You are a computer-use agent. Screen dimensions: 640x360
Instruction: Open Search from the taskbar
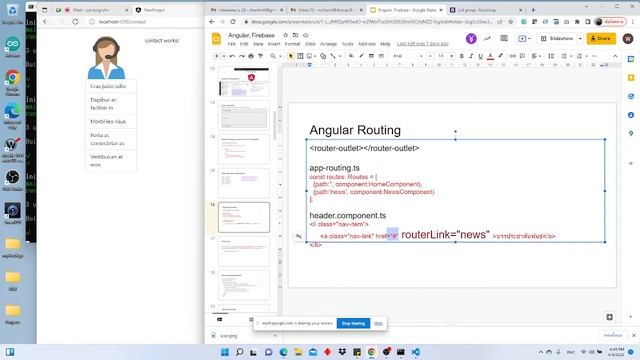[240, 352]
